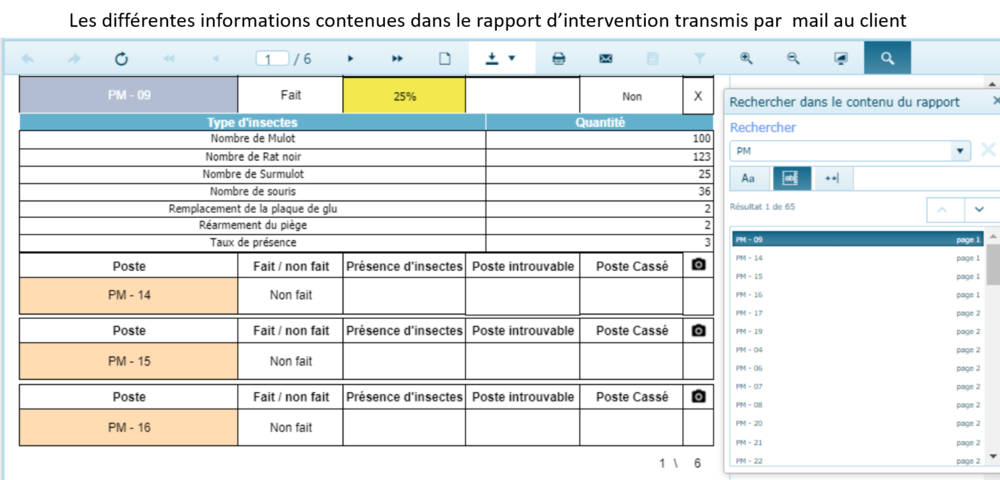The image size is (1000, 480).
Task: Click the Quantité column header
Action: 599,122
